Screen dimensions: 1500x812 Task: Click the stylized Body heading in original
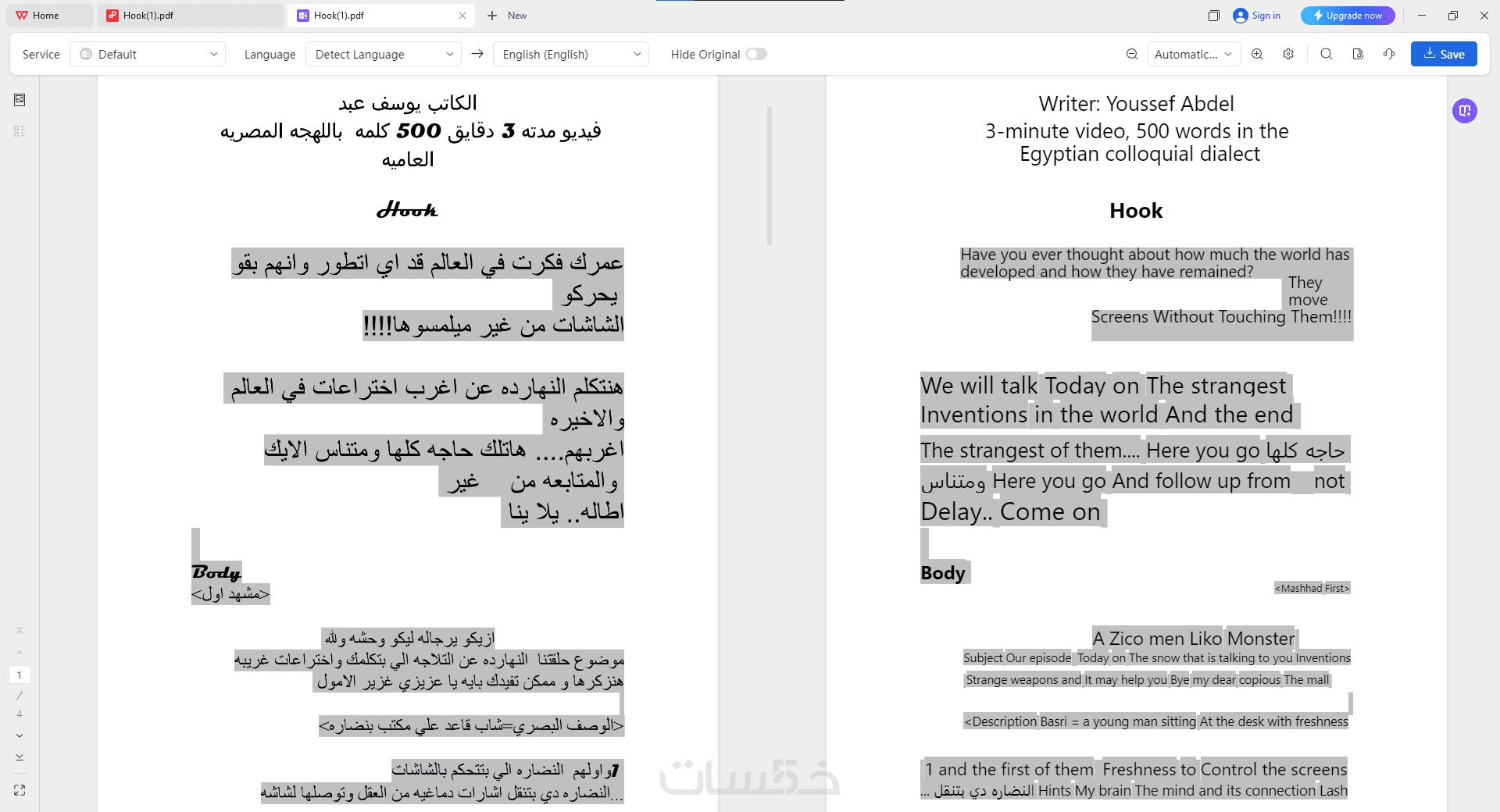click(216, 572)
